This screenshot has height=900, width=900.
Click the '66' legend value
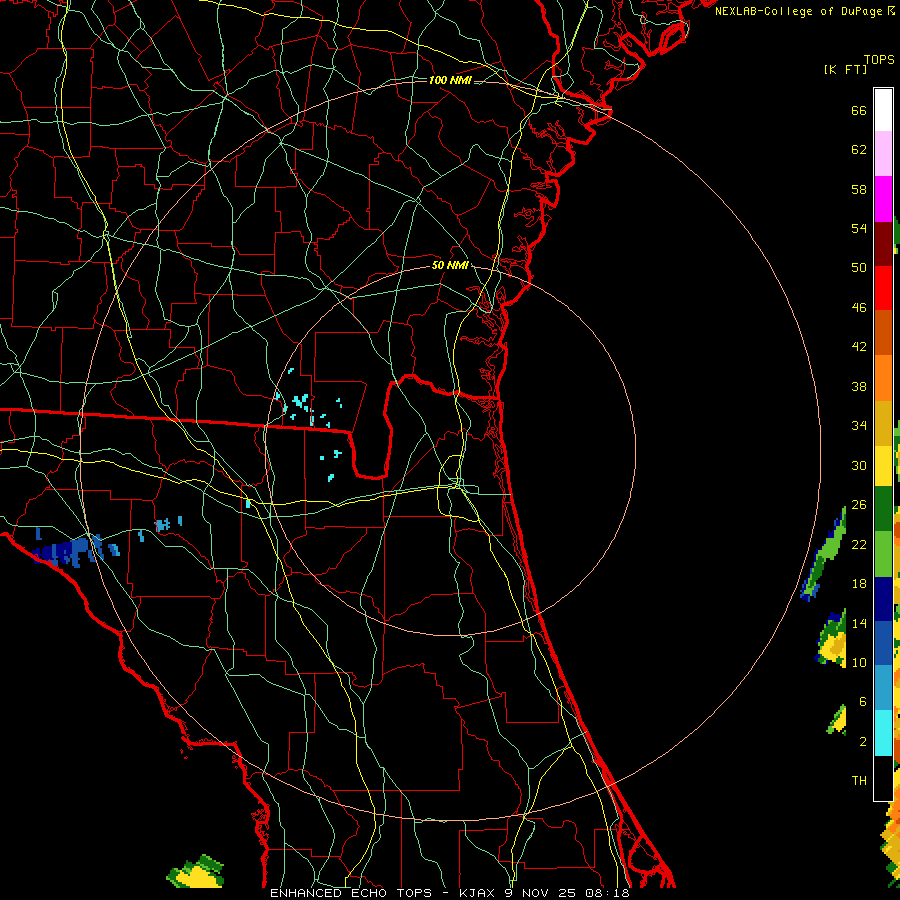tap(859, 110)
